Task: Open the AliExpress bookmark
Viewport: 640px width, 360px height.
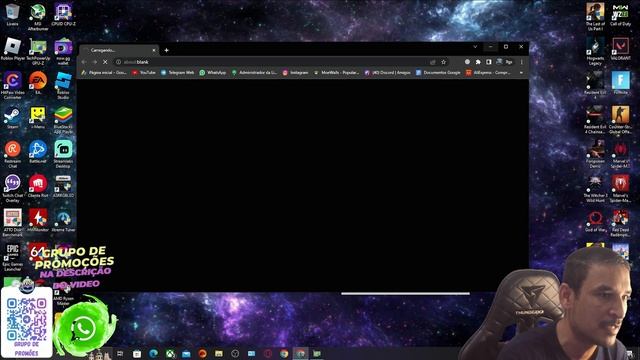Action: [488, 73]
